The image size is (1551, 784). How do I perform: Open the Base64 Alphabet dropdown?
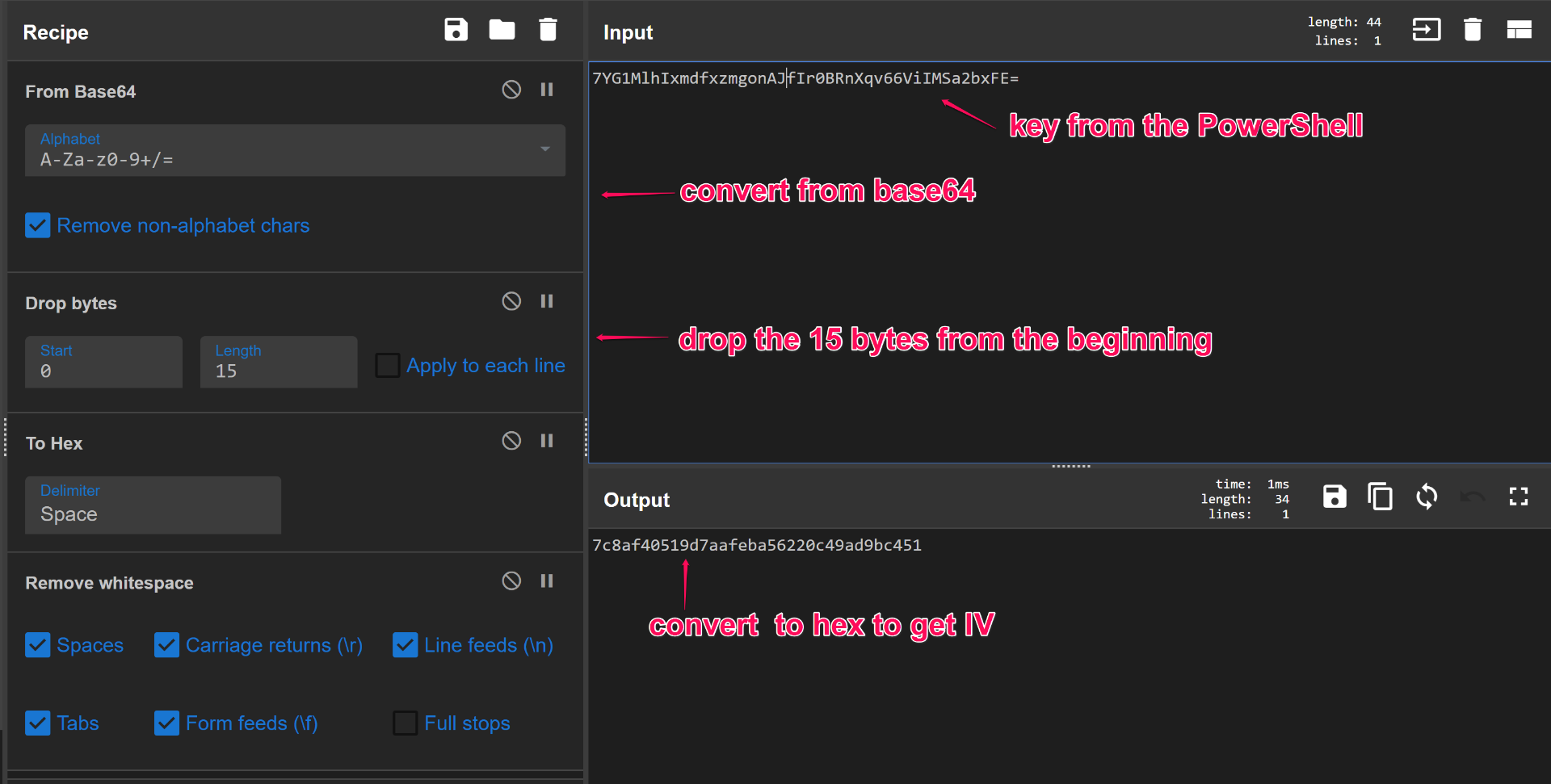pos(295,151)
